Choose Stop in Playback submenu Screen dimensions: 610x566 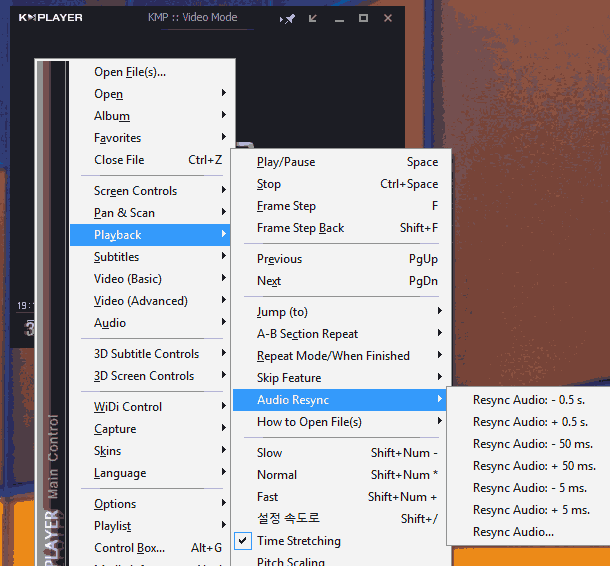pos(341,184)
